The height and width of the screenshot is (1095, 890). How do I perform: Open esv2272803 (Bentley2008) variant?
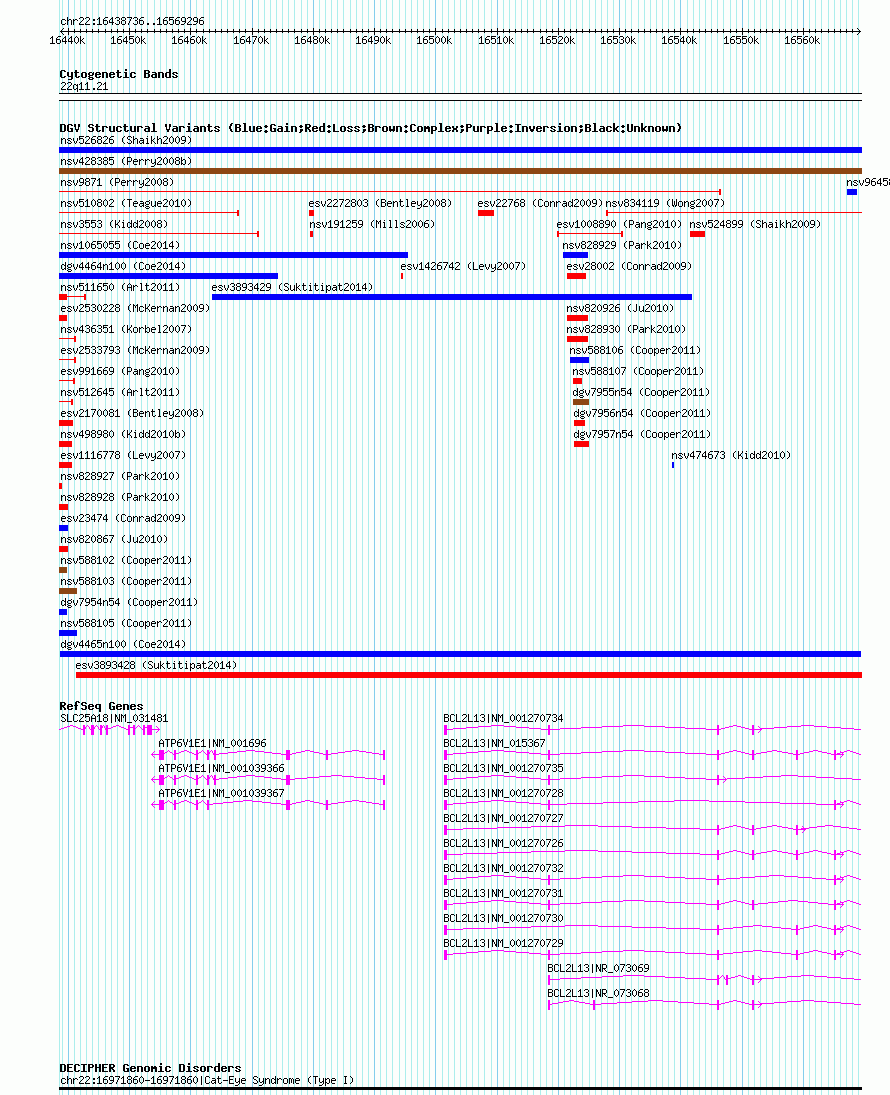(x=380, y=203)
